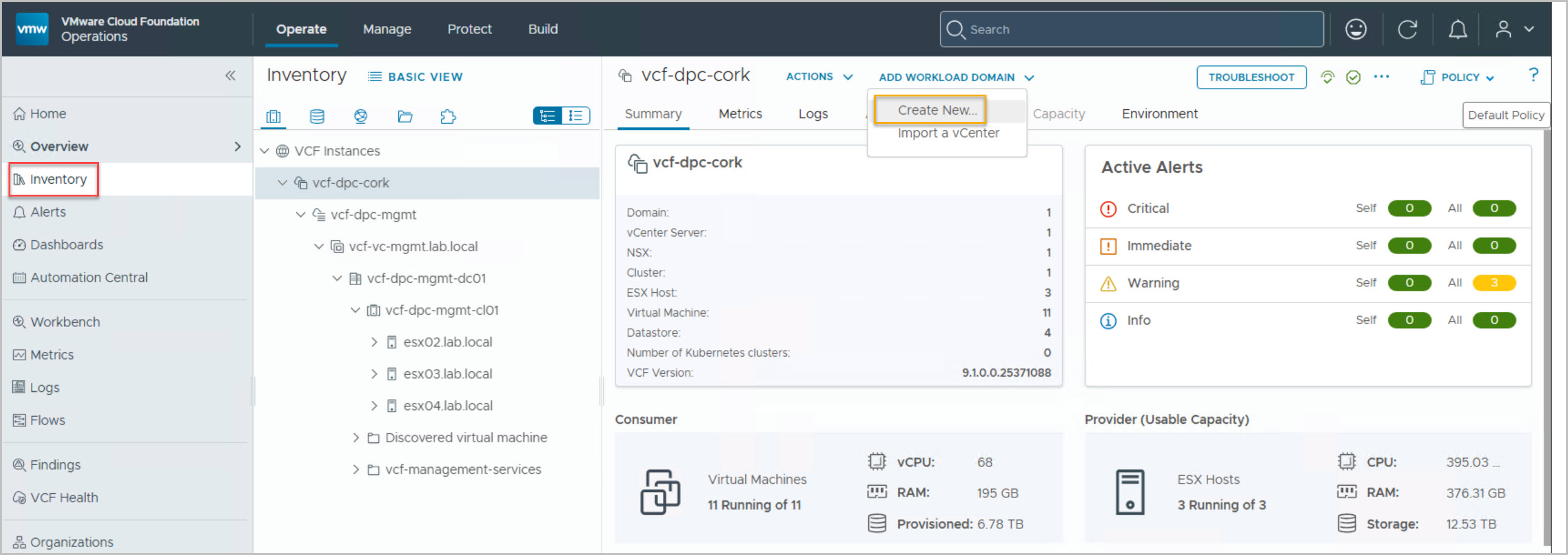Click the BASIC VIEW button
Viewport: 1568px width, 555px height.
pyautogui.click(x=416, y=77)
